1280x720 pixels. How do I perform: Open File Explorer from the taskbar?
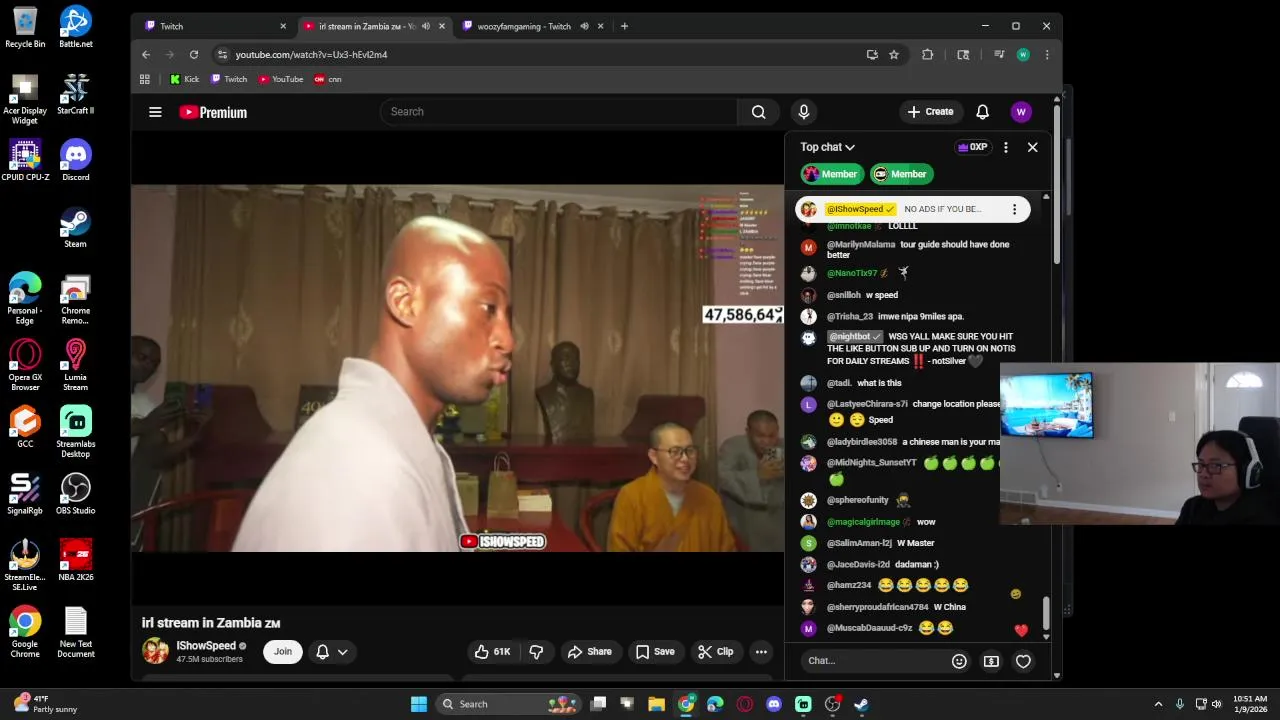(x=657, y=704)
